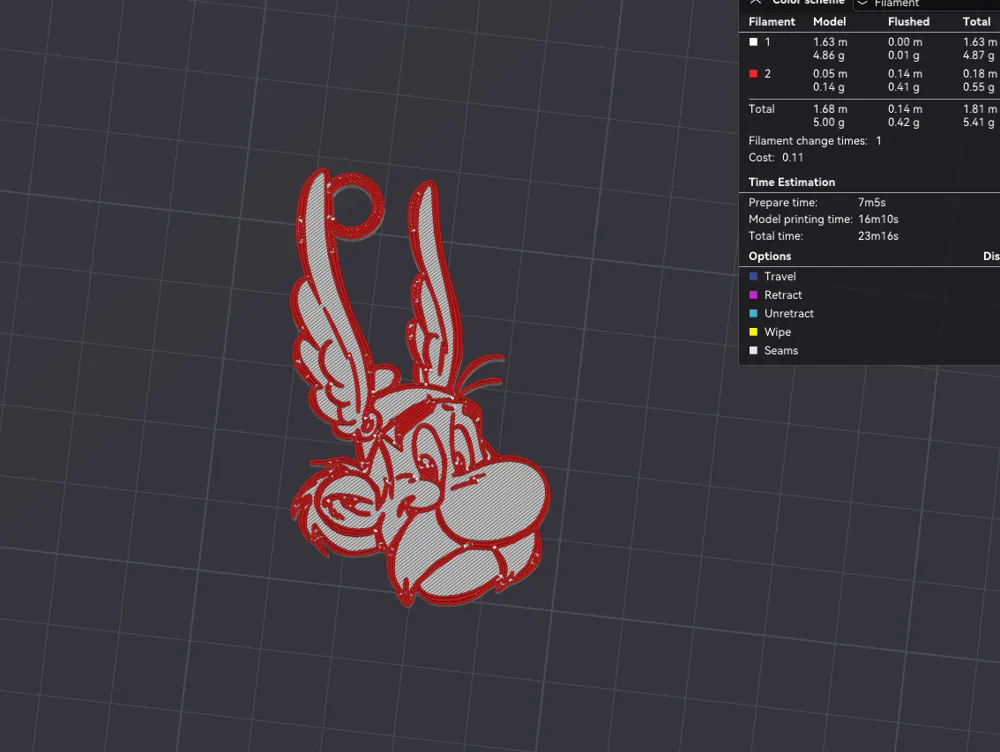The width and height of the screenshot is (1000, 752).
Task: Click the Time Estimation section header
Action: (791, 182)
